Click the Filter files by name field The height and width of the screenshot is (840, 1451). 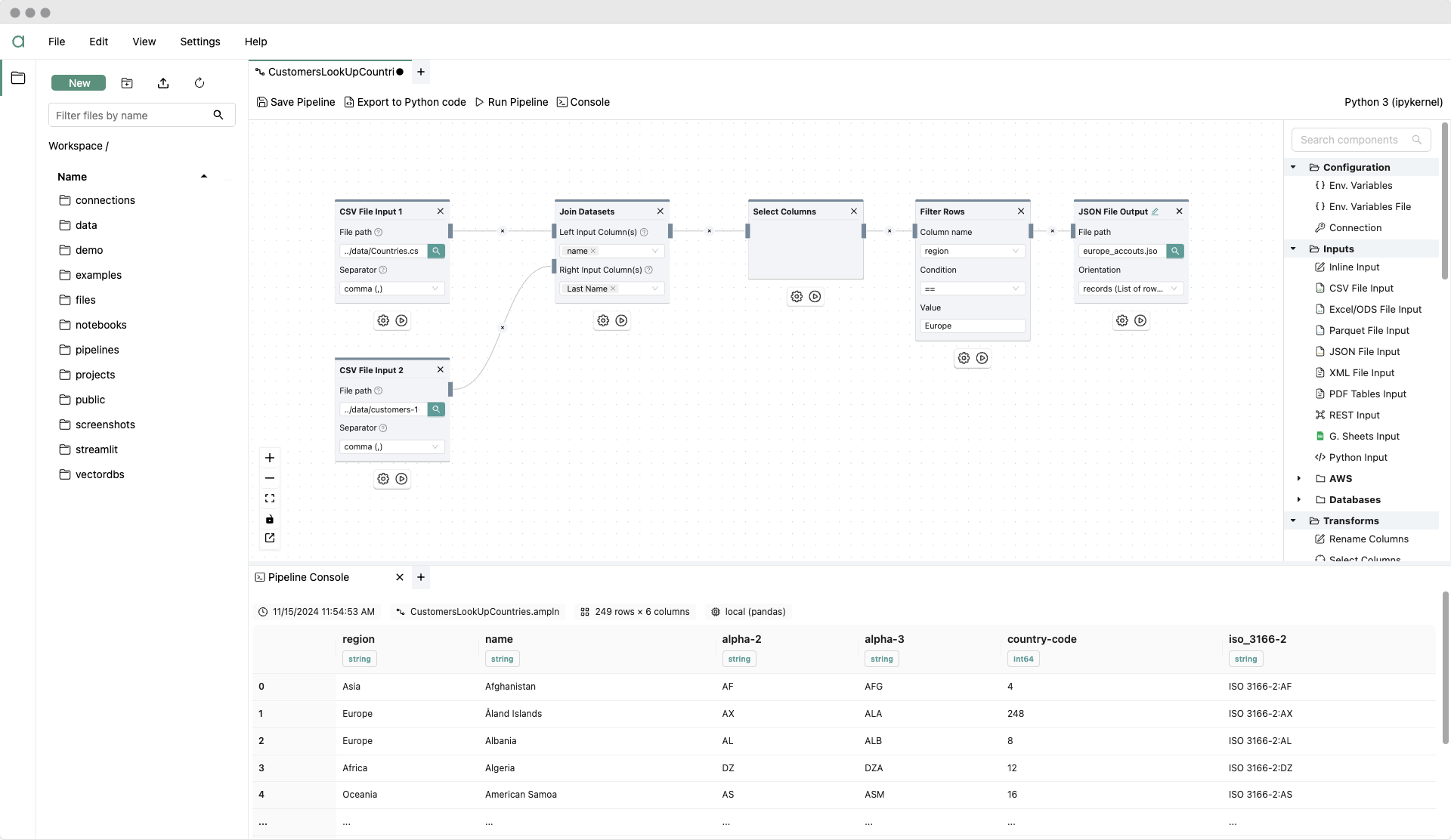pyautogui.click(x=142, y=115)
